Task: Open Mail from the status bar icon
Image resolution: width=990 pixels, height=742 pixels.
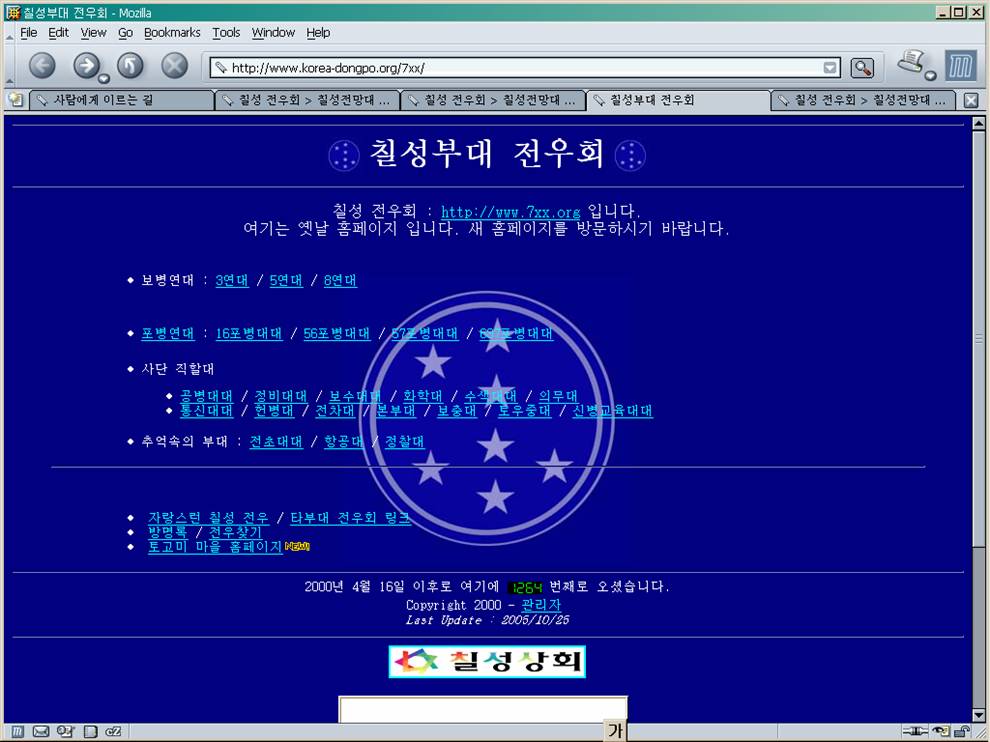Action: coord(41,731)
